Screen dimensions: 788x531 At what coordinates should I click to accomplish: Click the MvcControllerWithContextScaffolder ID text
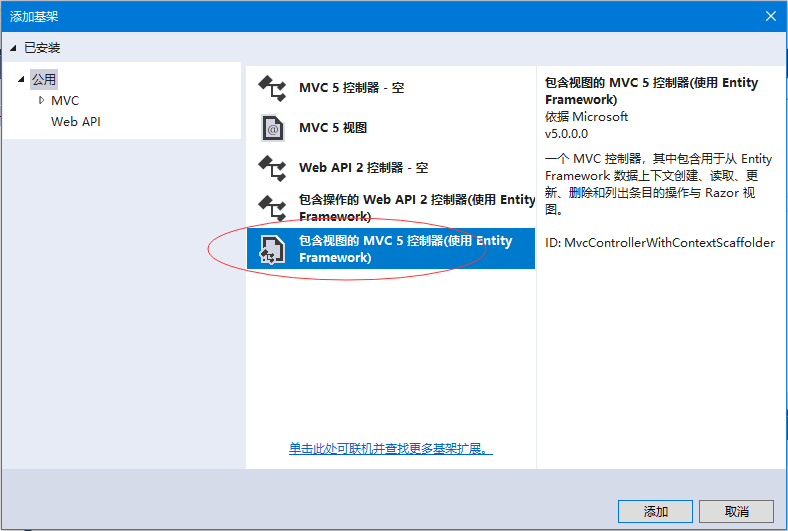[659, 243]
